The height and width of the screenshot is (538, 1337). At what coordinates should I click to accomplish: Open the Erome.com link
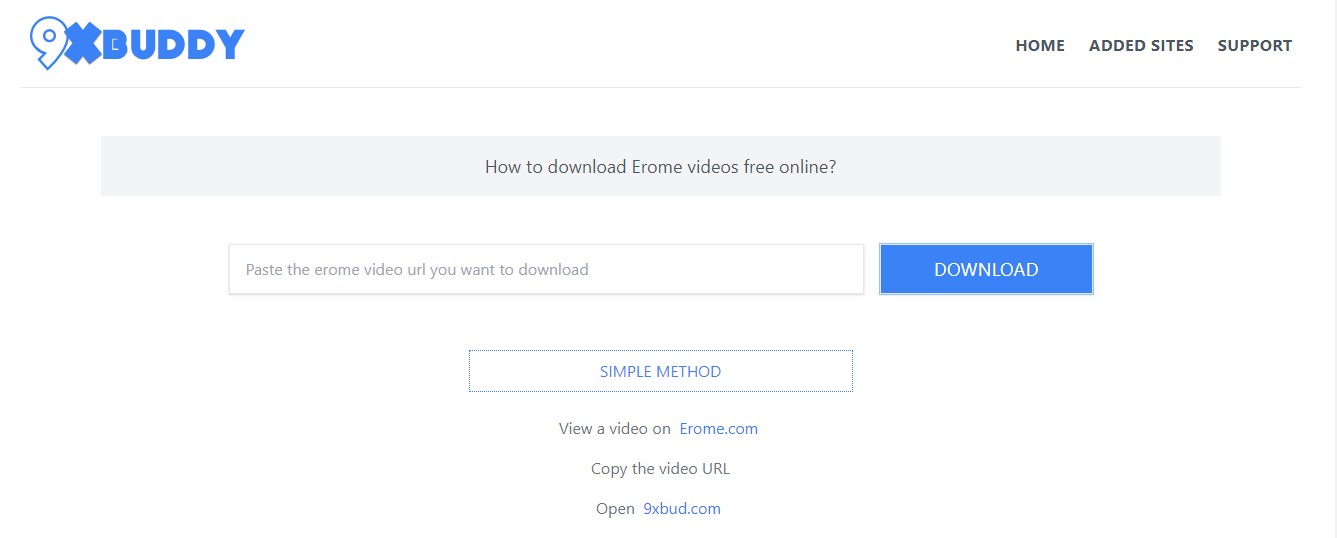click(718, 428)
